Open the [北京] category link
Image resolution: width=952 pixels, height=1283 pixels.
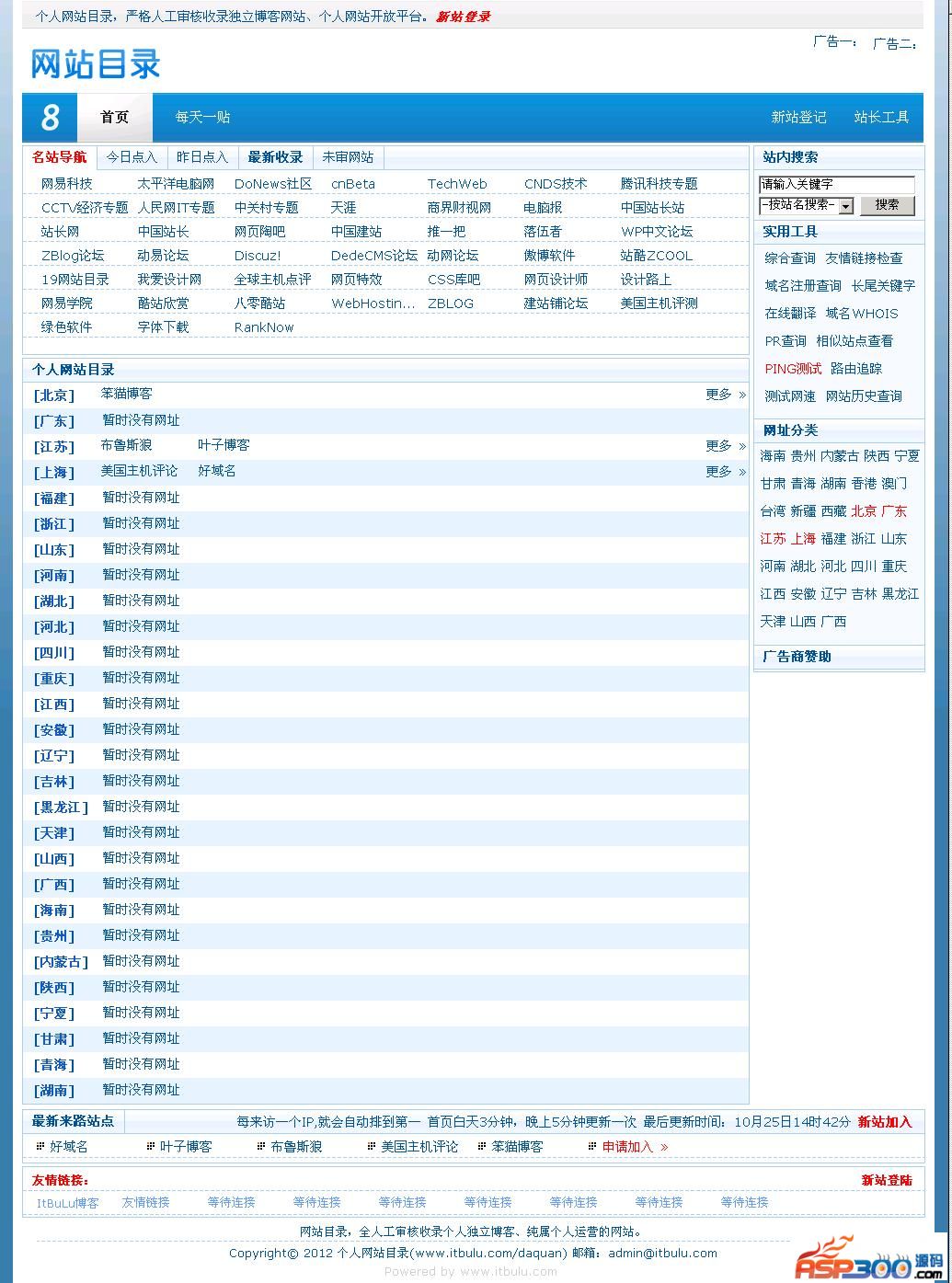pyautogui.click(x=54, y=395)
